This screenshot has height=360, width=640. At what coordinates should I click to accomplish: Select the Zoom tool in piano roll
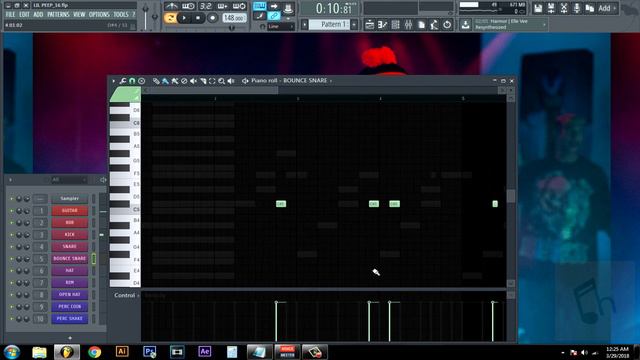(x=222, y=81)
